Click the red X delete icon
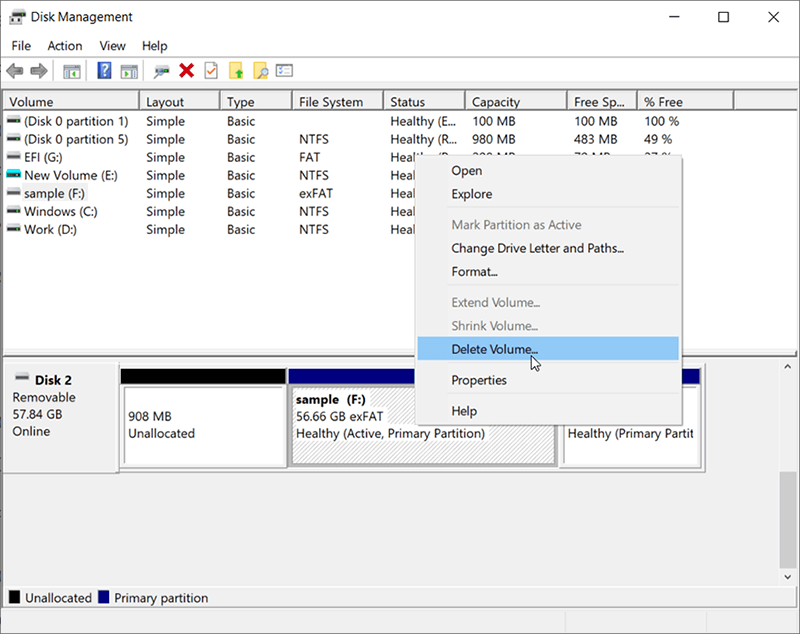The width and height of the screenshot is (800, 634). coord(186,70)
